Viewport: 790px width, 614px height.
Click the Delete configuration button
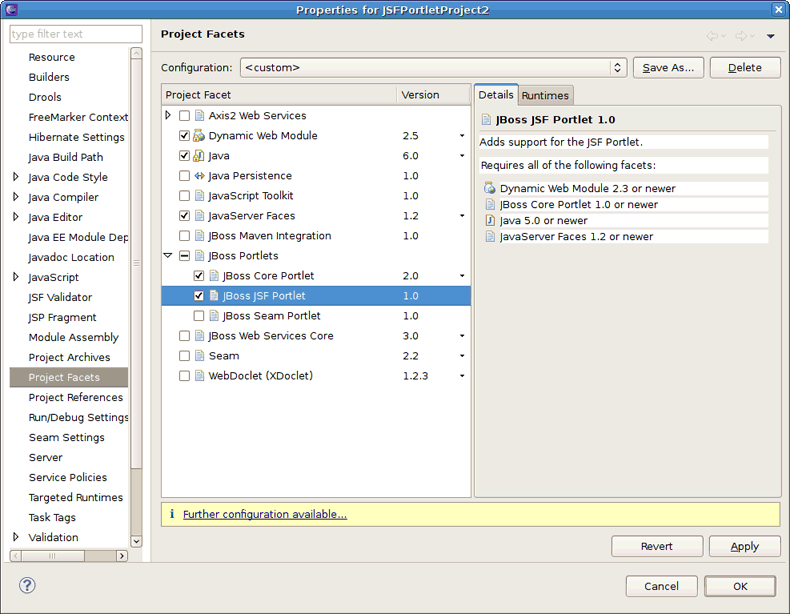tap(745, 67)
